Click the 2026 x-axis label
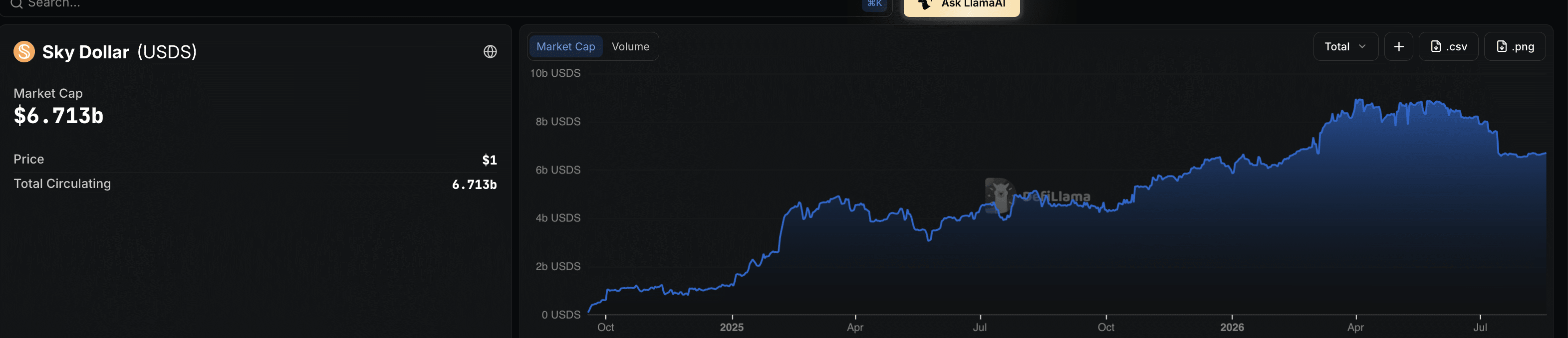Image resolution: width=1568 pixels, height=338 pixels. click(1232, 328)
